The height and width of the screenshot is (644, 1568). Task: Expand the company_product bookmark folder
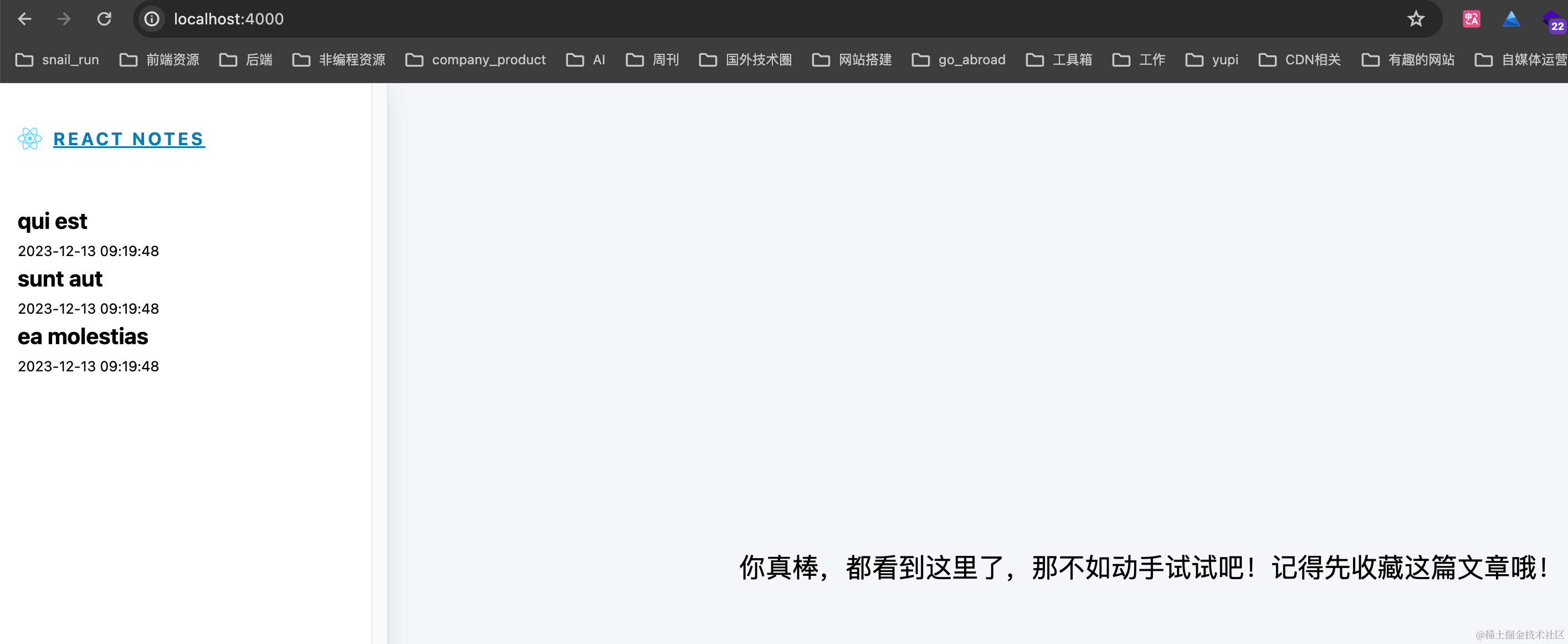tap(475, 60)
